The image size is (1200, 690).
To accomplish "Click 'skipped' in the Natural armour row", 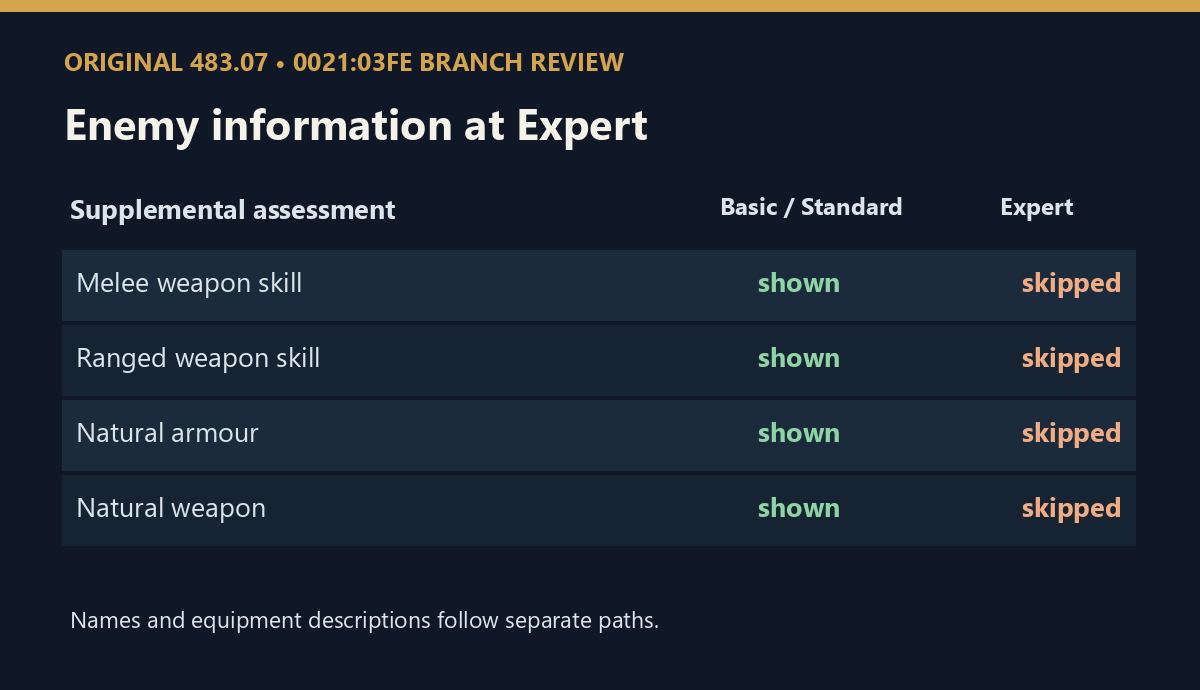I will pyautogui.click(x=1071, y=433).
